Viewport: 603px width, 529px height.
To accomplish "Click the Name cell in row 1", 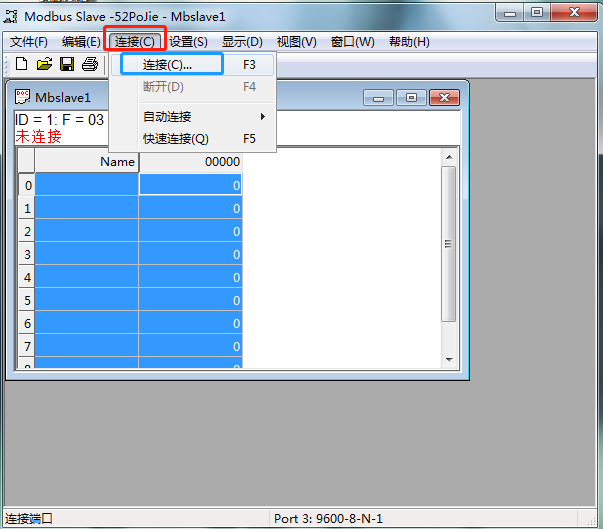I will (x=87, y=208).
